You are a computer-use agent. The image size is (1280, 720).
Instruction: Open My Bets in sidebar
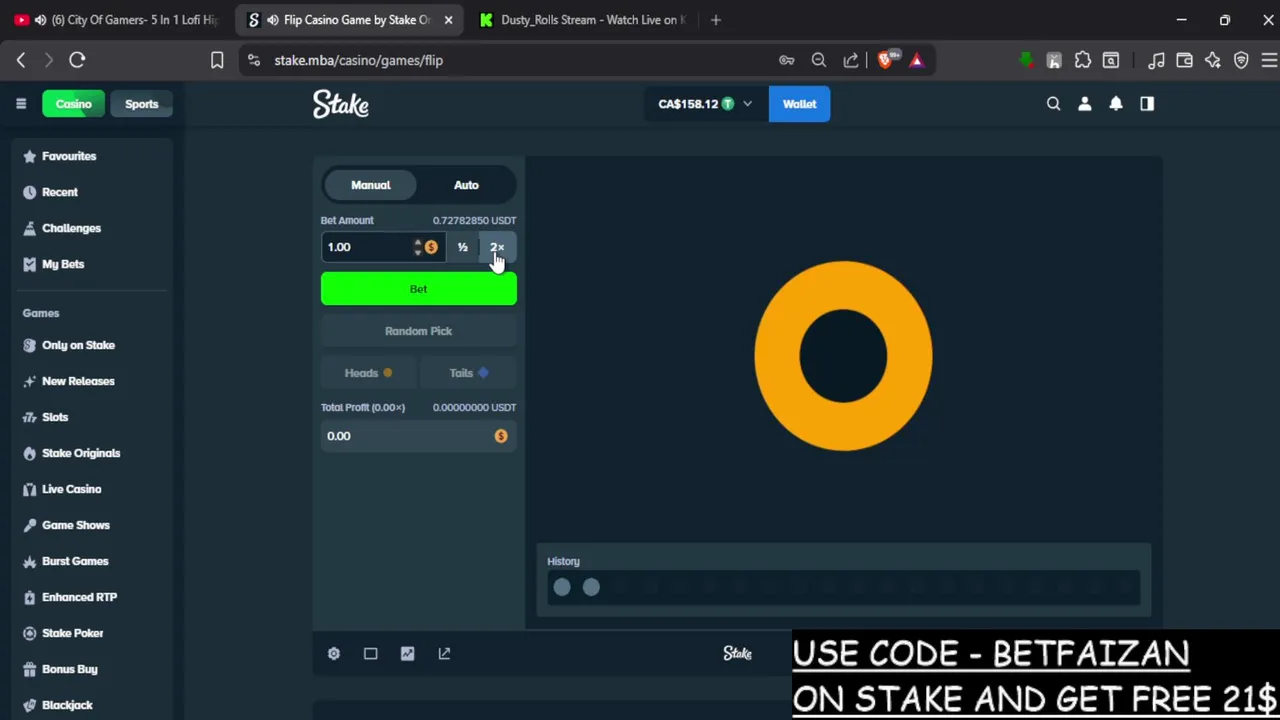[63, 264]
